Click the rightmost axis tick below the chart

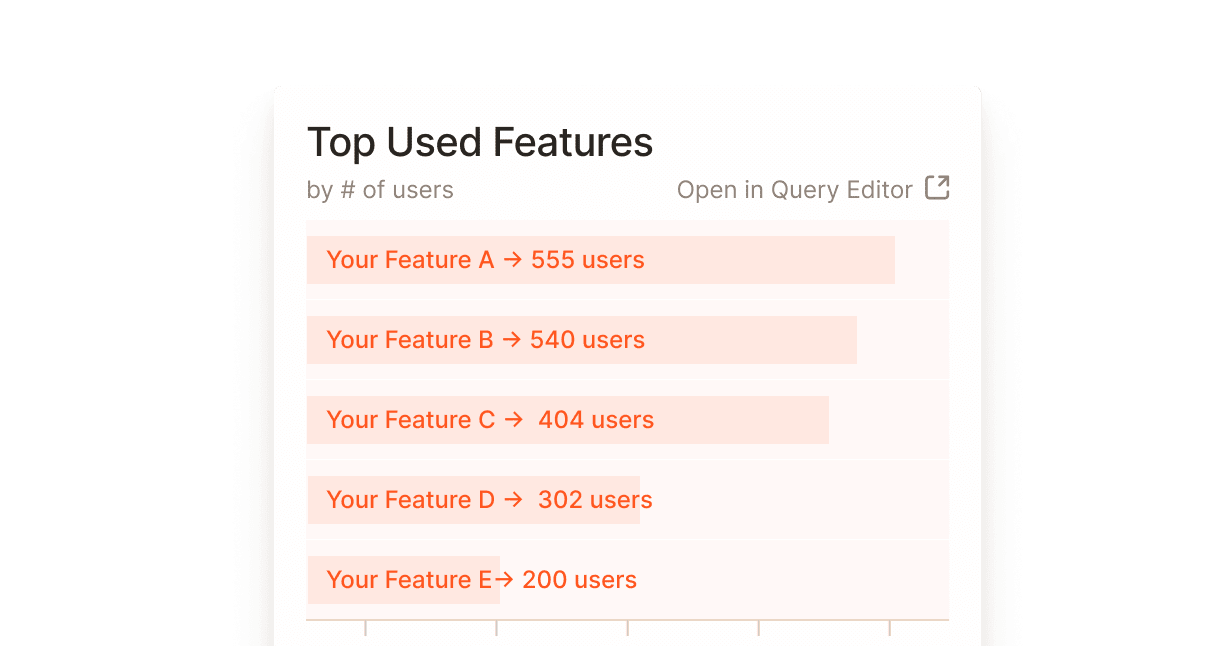tap(890, 628)
